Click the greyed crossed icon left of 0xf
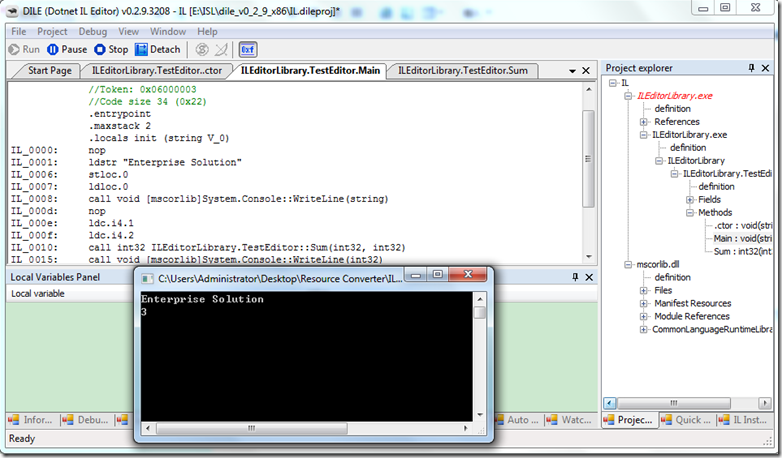The height and width of the screenshot is (458, 782). click(x=221, y=49)
